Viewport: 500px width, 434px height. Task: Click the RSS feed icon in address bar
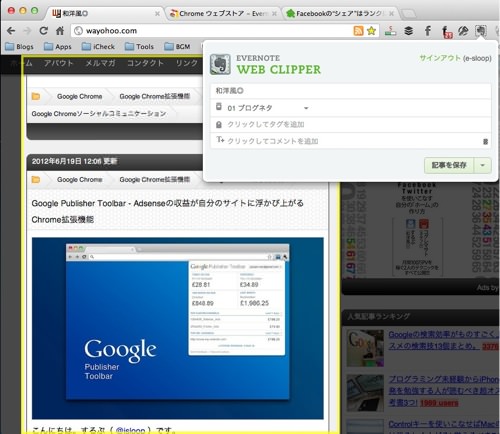[x=358, y=31]
